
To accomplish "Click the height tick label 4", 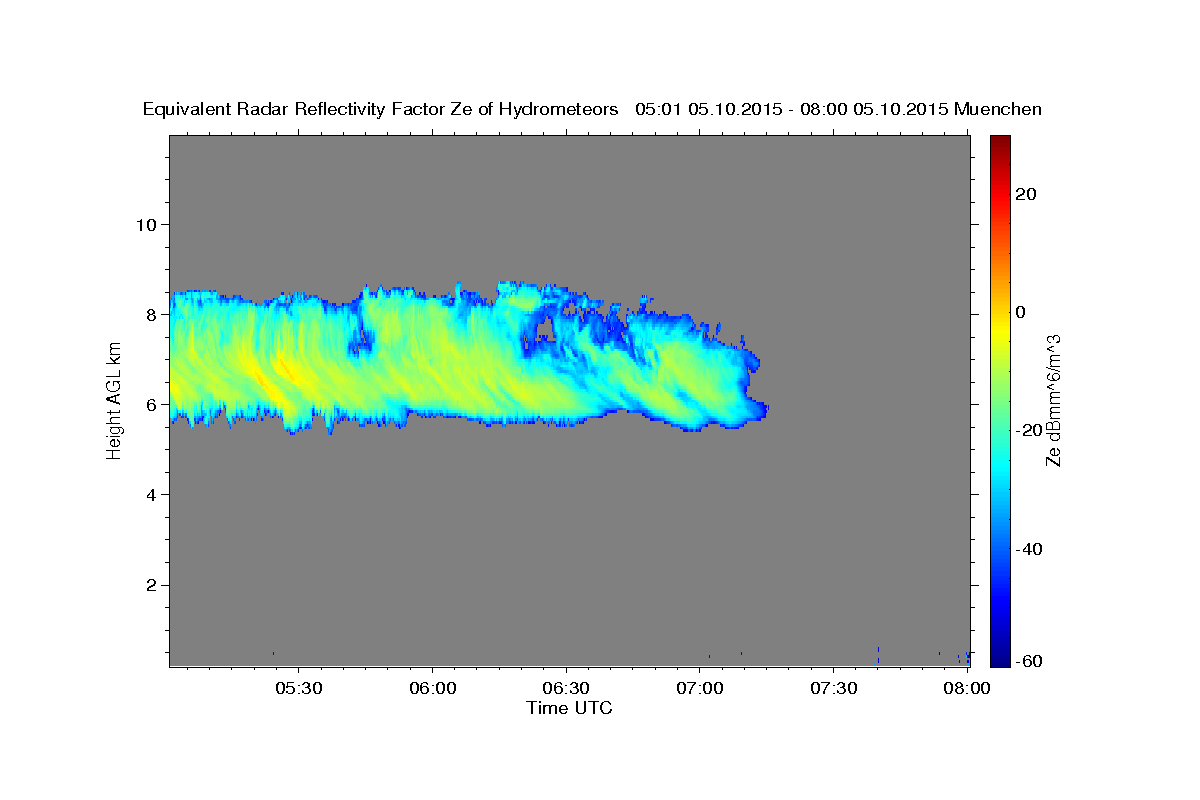I will point(152,494).
